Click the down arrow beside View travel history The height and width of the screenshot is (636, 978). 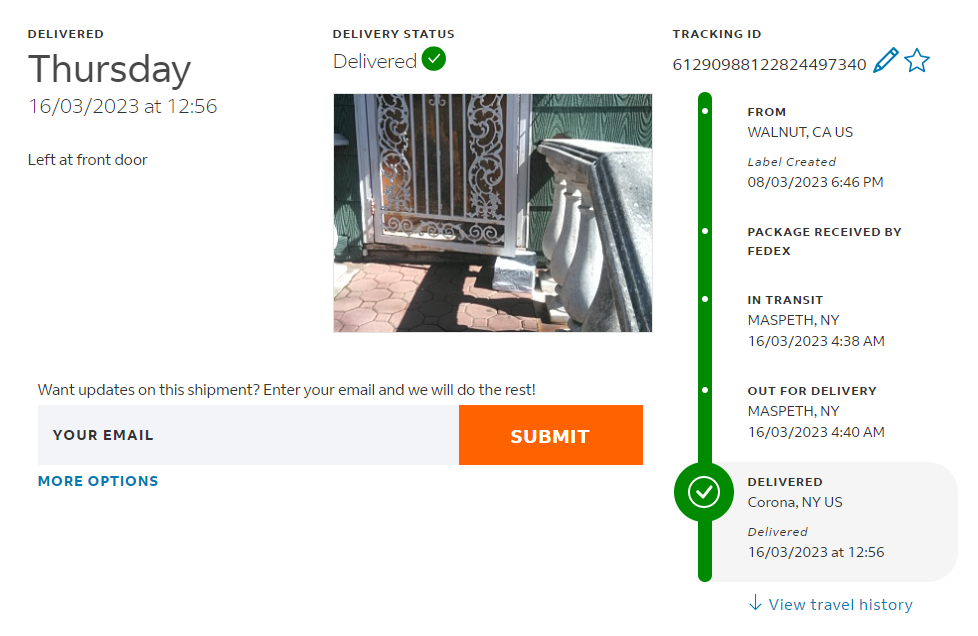[755, 603]
